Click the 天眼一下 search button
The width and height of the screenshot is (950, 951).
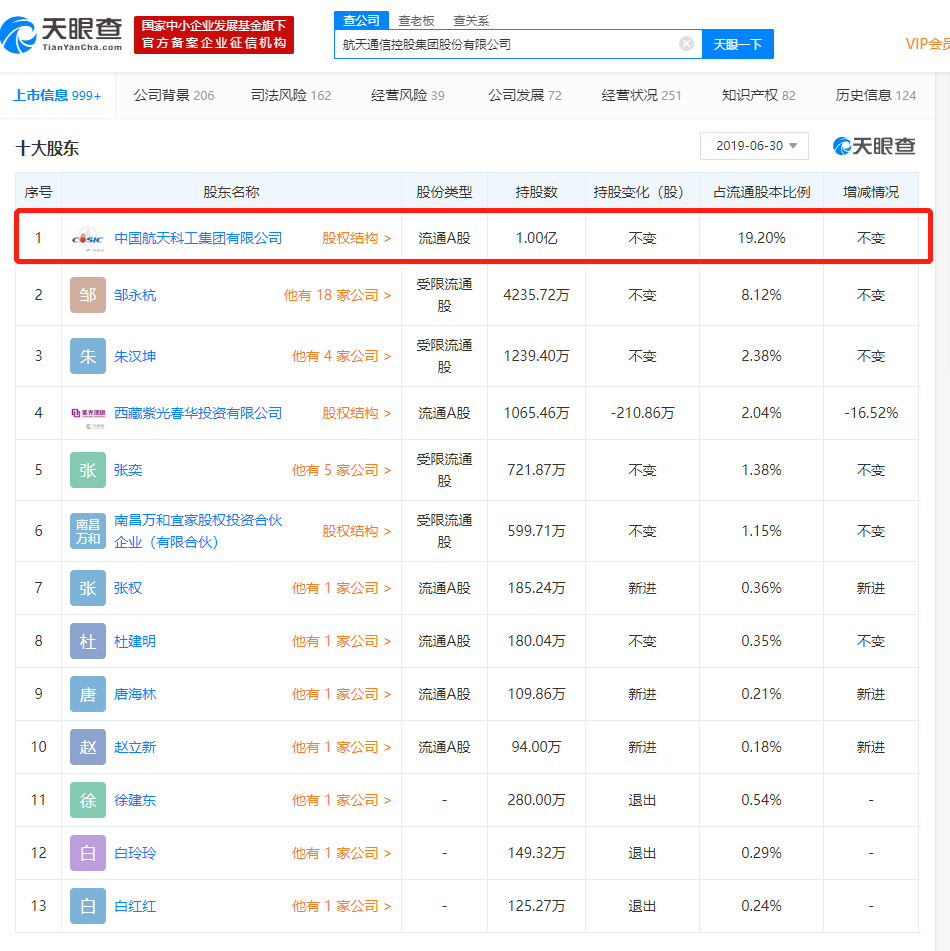point(738,44)
